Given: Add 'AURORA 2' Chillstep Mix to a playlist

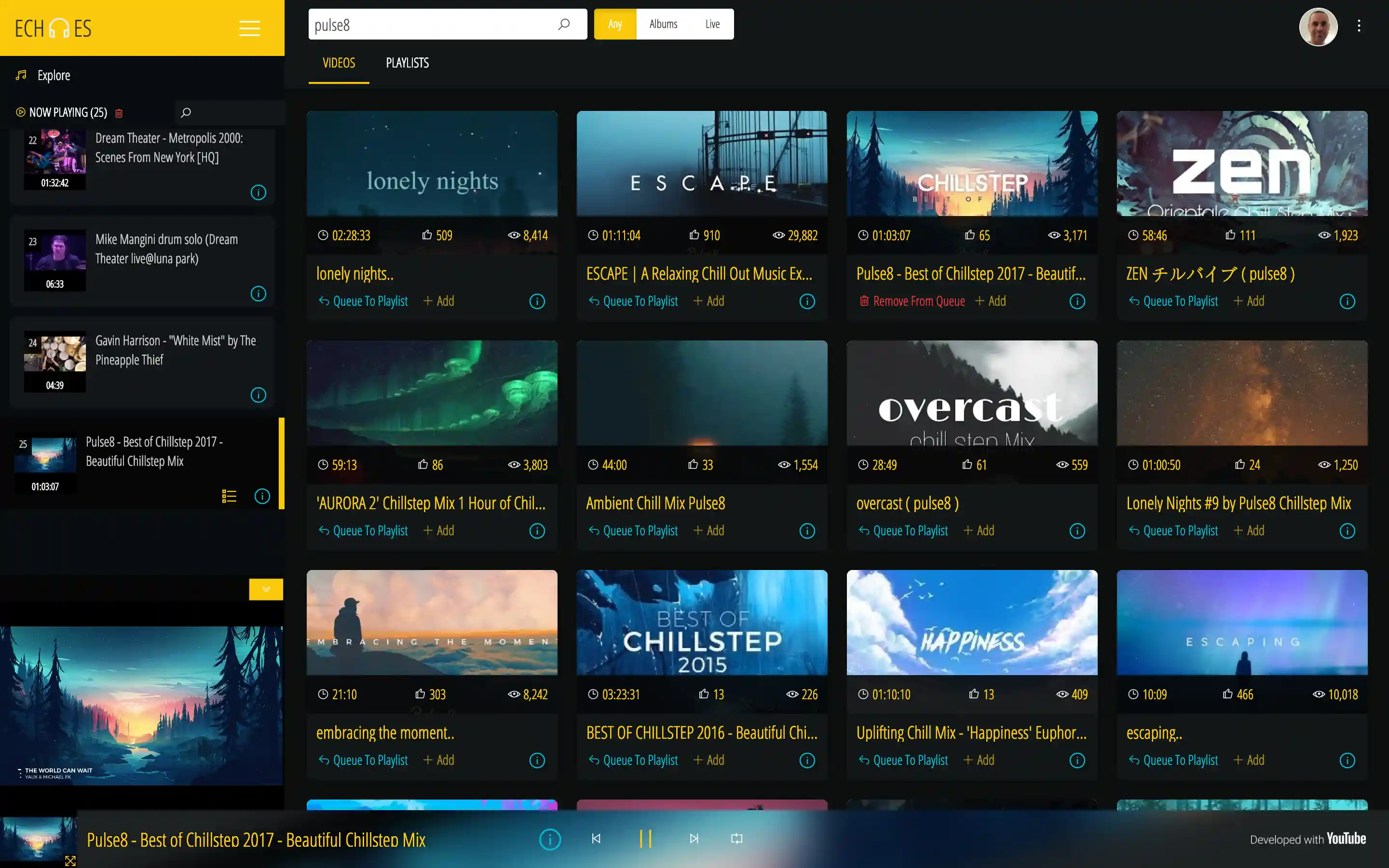Looking at the screenshot, I should pos(438,531).
